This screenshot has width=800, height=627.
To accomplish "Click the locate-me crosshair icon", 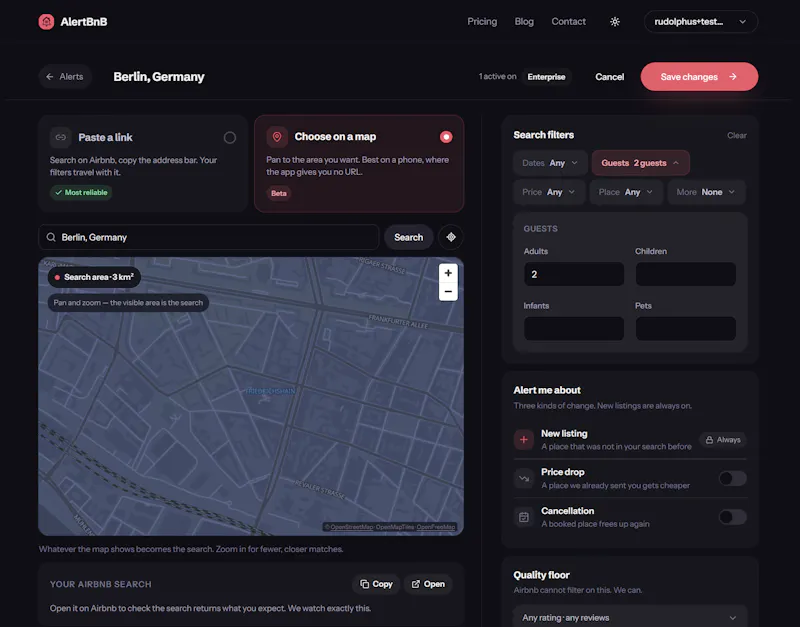I will [451, 237].
